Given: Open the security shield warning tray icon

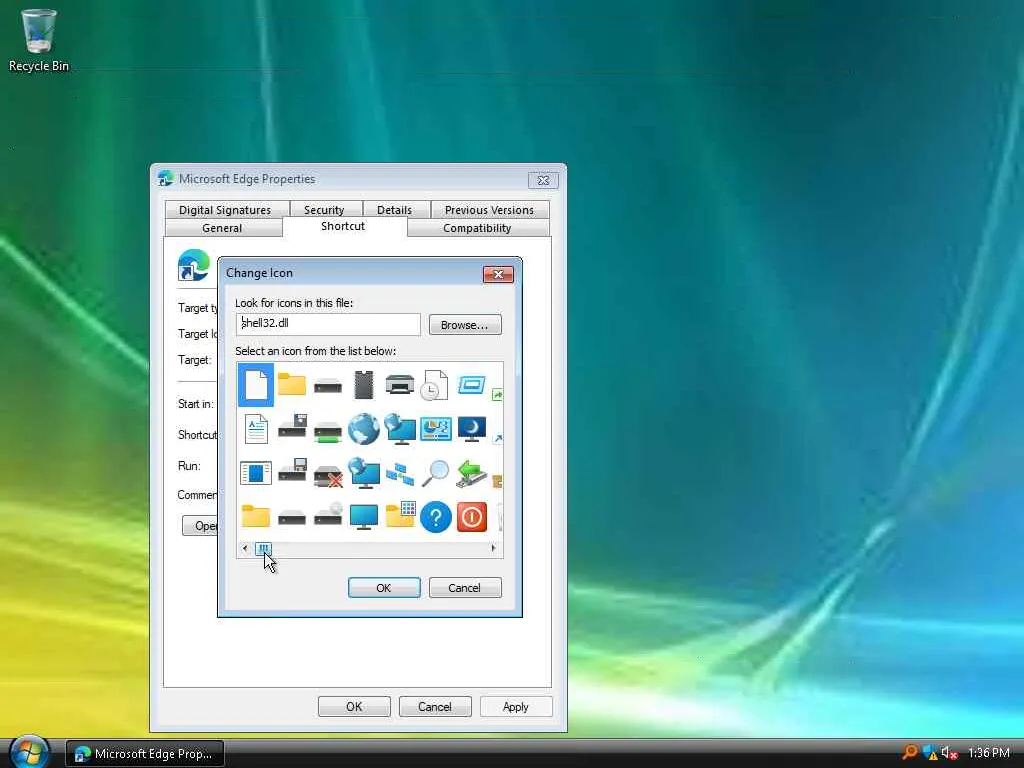Looking at the screenshot, I should point(931,753).
